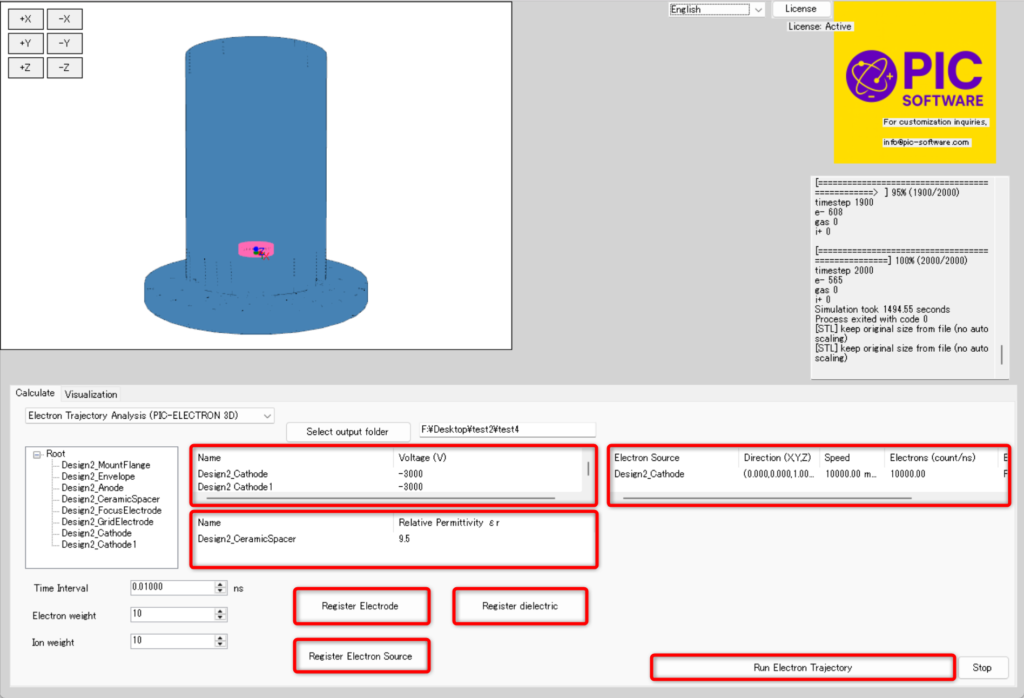Click the -X view orientation button
The image size is (1024, 698).
tap(64, 19)
